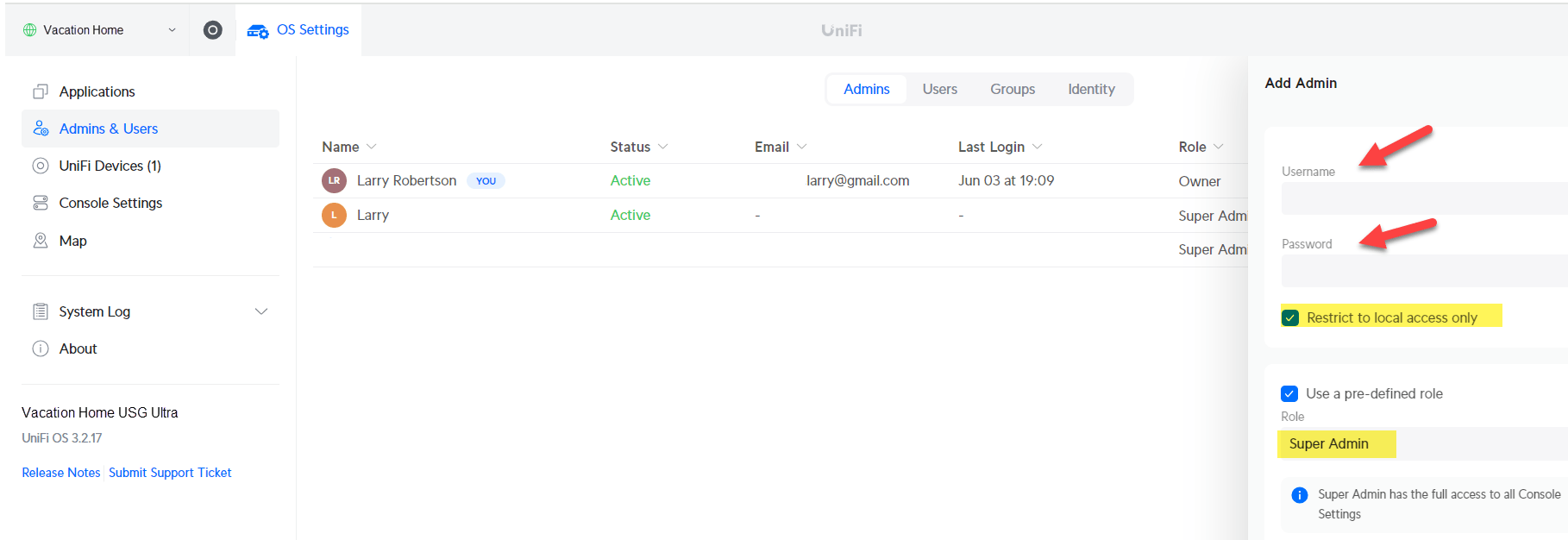1568x540 pixels.
Task: Click into the Username input field
Action: 1424,198
